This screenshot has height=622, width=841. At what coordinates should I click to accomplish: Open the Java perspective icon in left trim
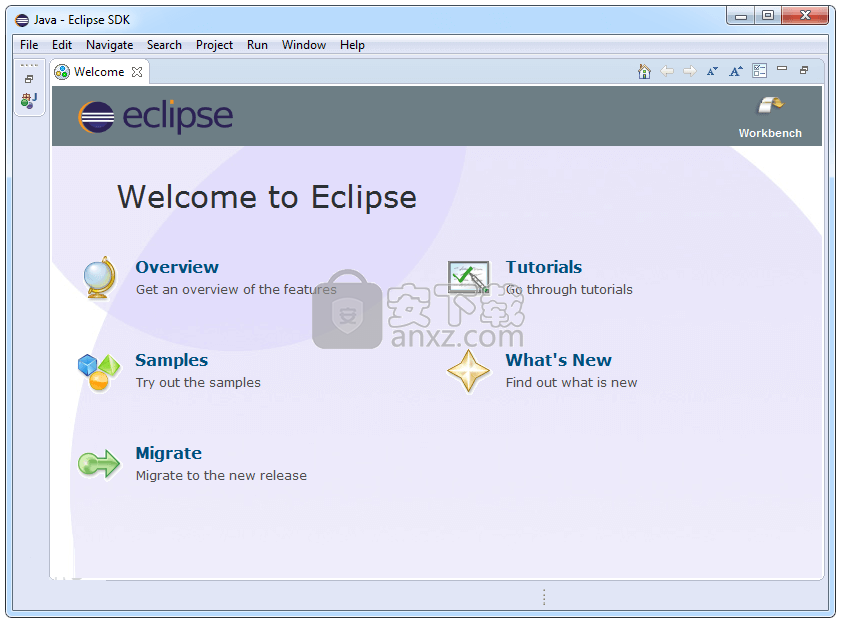pyautogui.click(x=29, y=100)
